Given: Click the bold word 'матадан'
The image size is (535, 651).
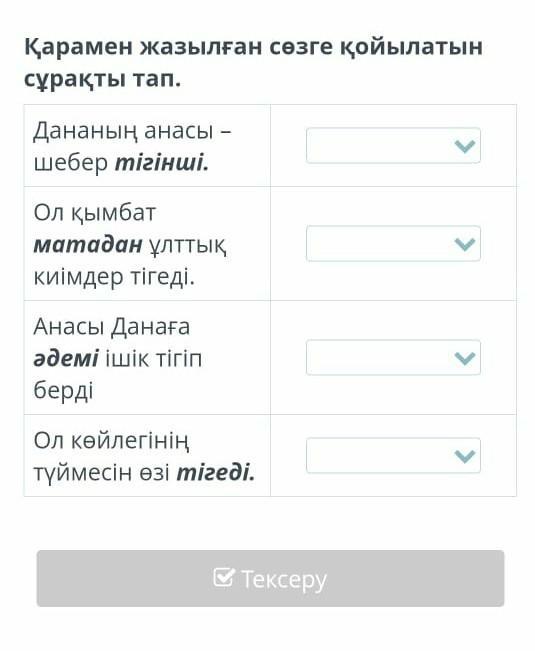Looking at the screenshot, I should (88, 245).
